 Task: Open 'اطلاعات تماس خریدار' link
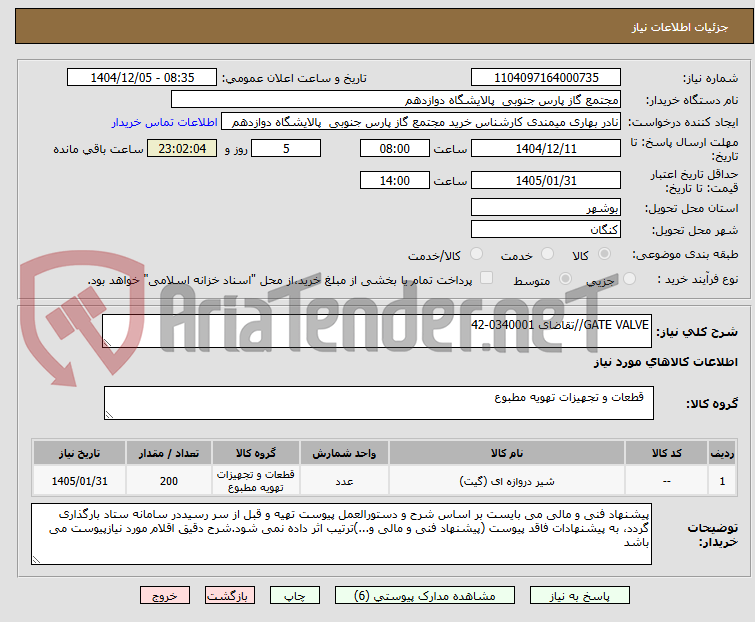pyautogui.click(x=165, y=122)
